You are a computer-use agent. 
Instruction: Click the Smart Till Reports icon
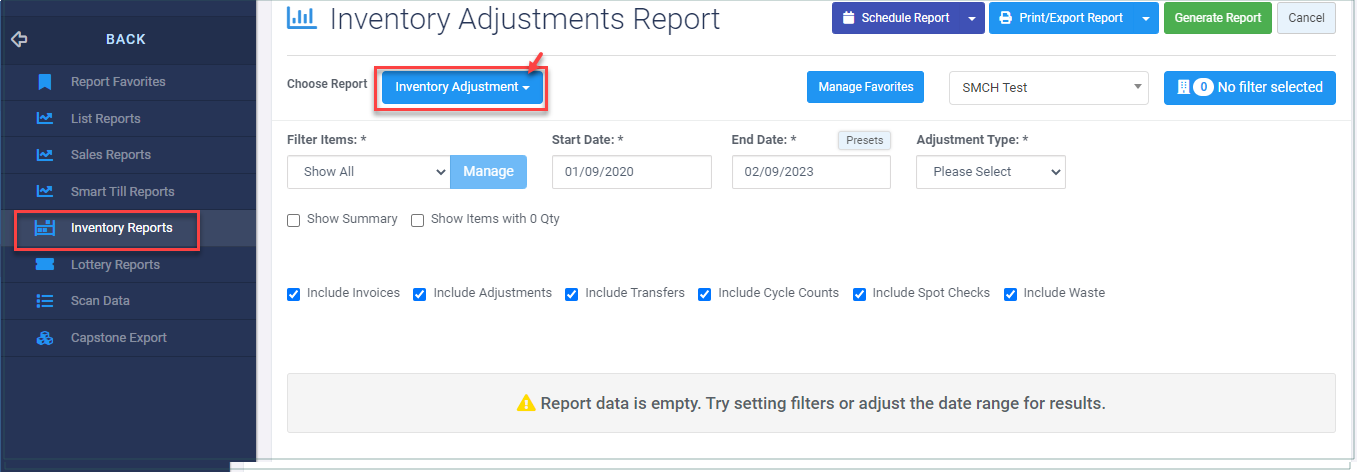coord(44,191)
